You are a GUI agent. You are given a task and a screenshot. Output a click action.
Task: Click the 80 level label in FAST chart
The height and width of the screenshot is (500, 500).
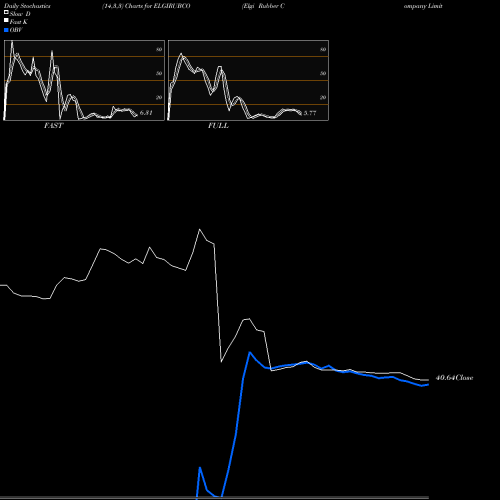159,49
